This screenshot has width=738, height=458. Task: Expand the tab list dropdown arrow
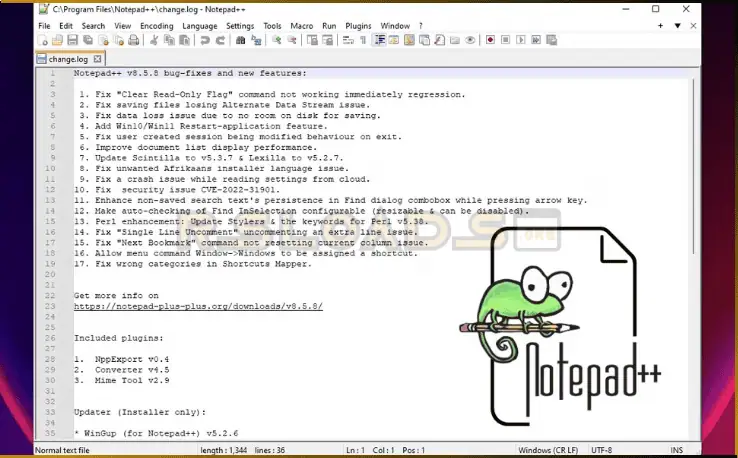click(x=677, y=26)
